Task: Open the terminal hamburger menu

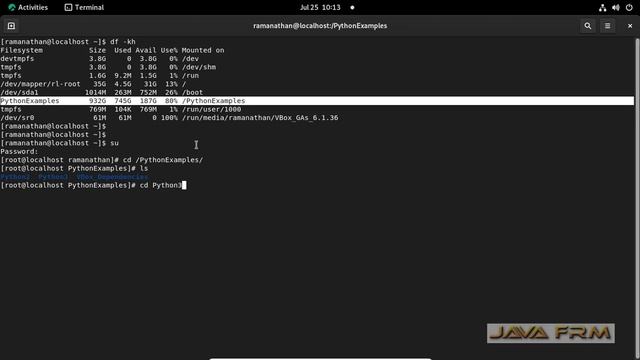Action: pos(607,26)
